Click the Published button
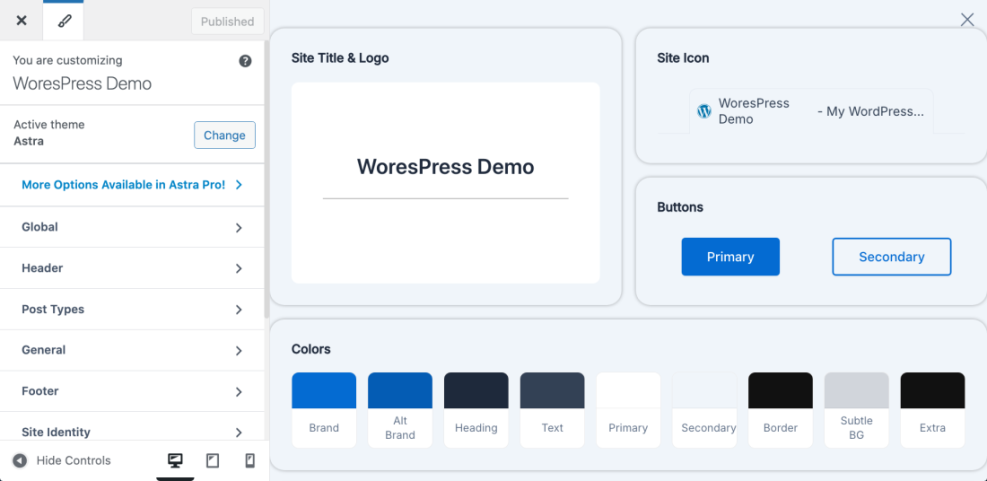The width and height of the screenshot is (987, 481). click(x=227, y=21)
